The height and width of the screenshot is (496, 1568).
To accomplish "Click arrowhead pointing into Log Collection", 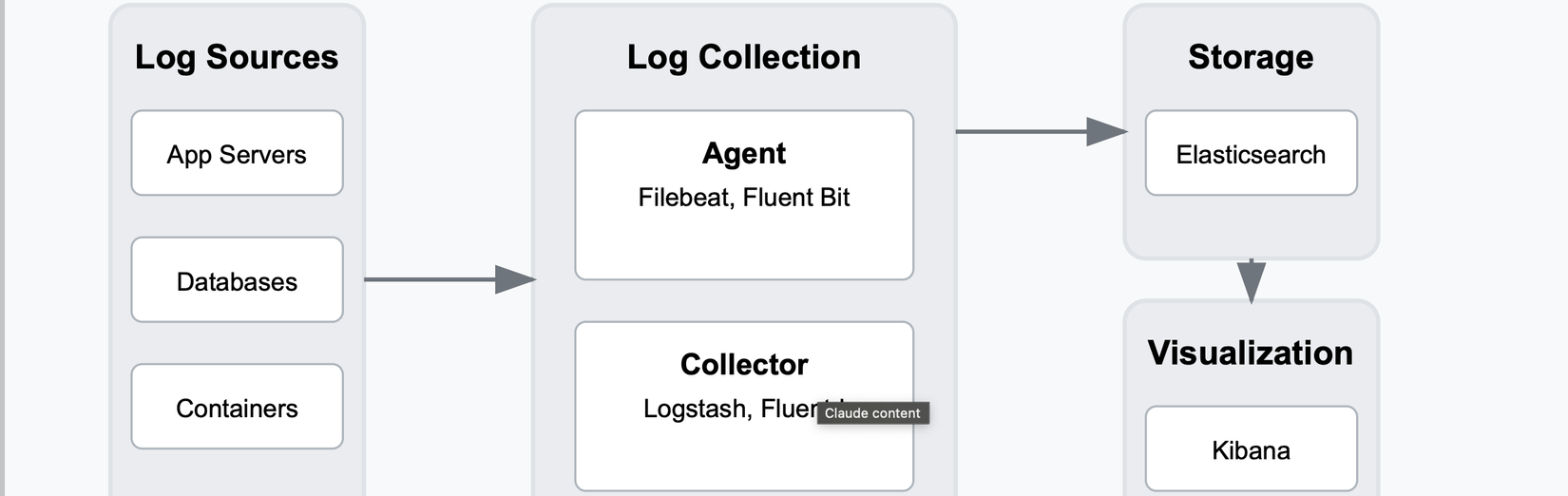I will click(514, 279).
